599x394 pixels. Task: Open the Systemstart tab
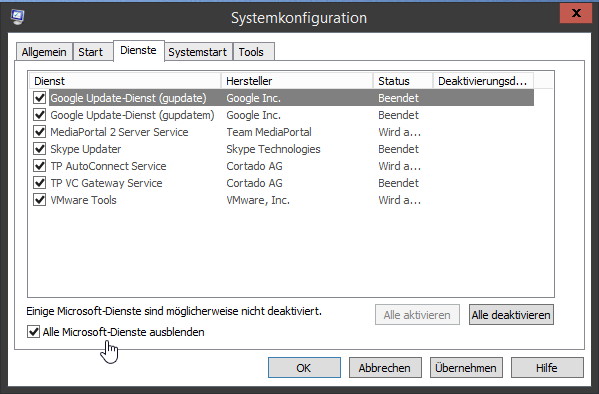pos(198,52)
